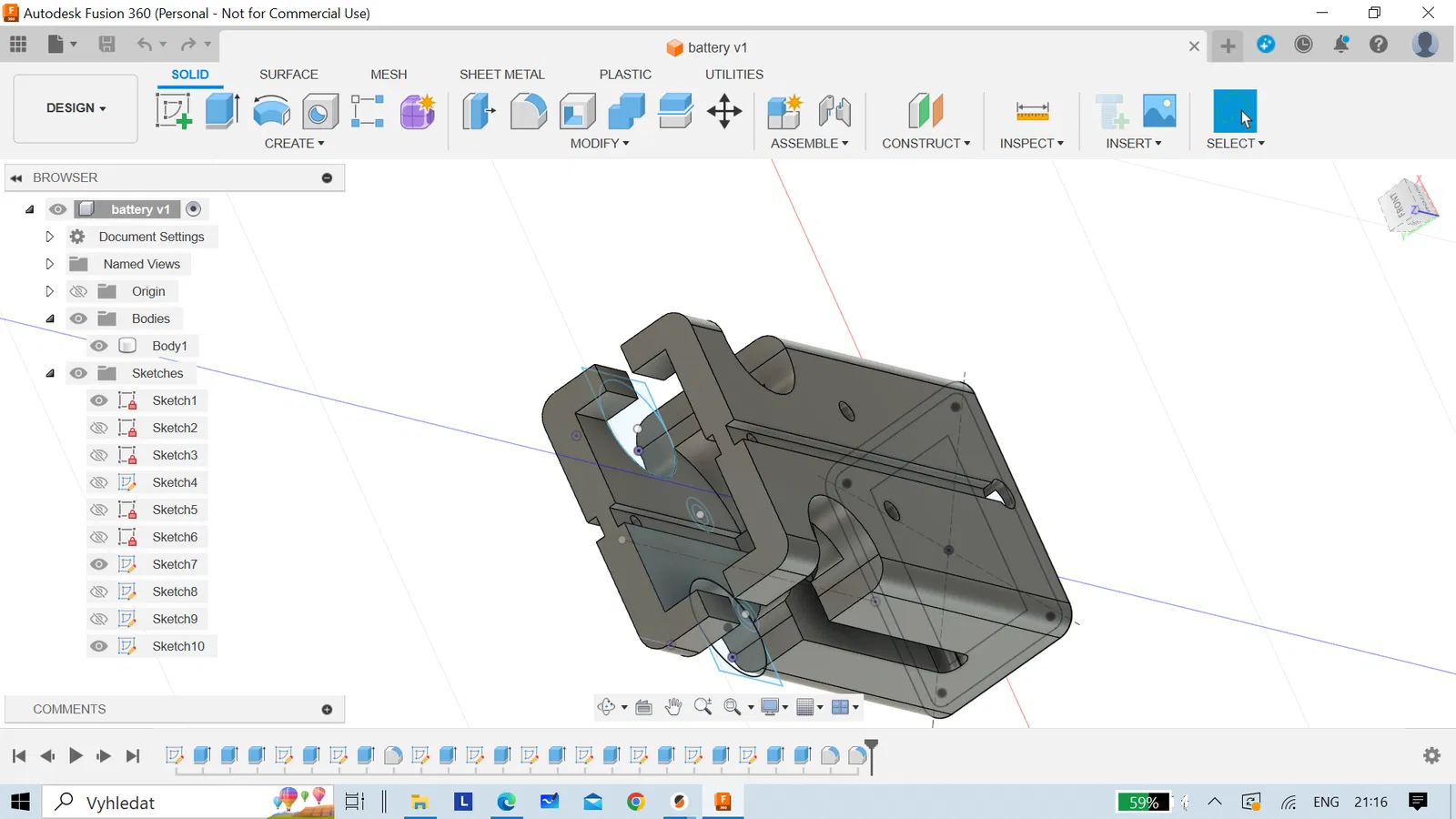Switch to the SHEET METAL tab
The height and width of the screenshot is (819, 1456).
point(502,75)
